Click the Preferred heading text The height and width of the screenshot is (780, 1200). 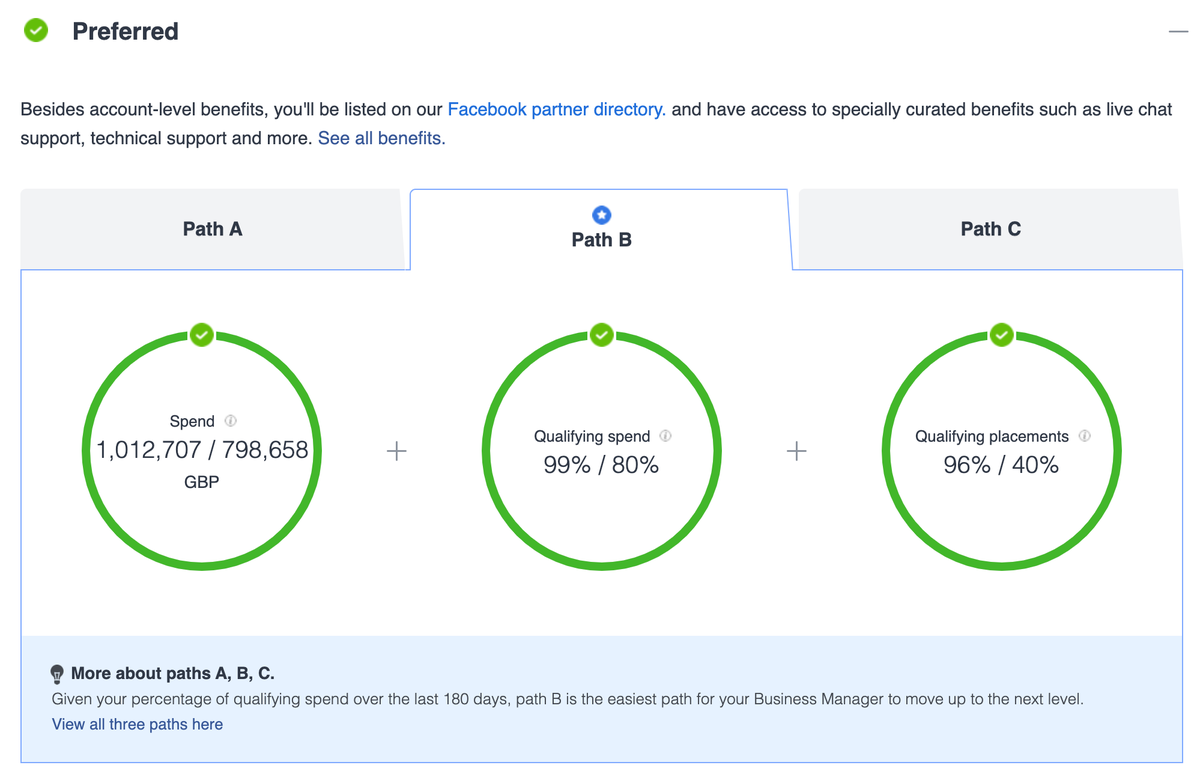126,32
